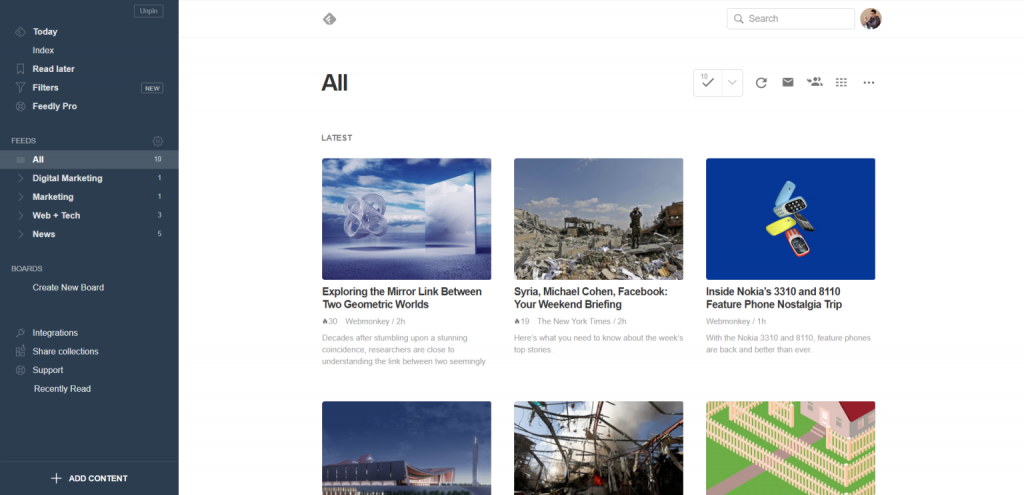This screenshot has width=1024, height=495.
Task: Click the envelope email icon
Action: pyautogui.click(x=788, y=83)
